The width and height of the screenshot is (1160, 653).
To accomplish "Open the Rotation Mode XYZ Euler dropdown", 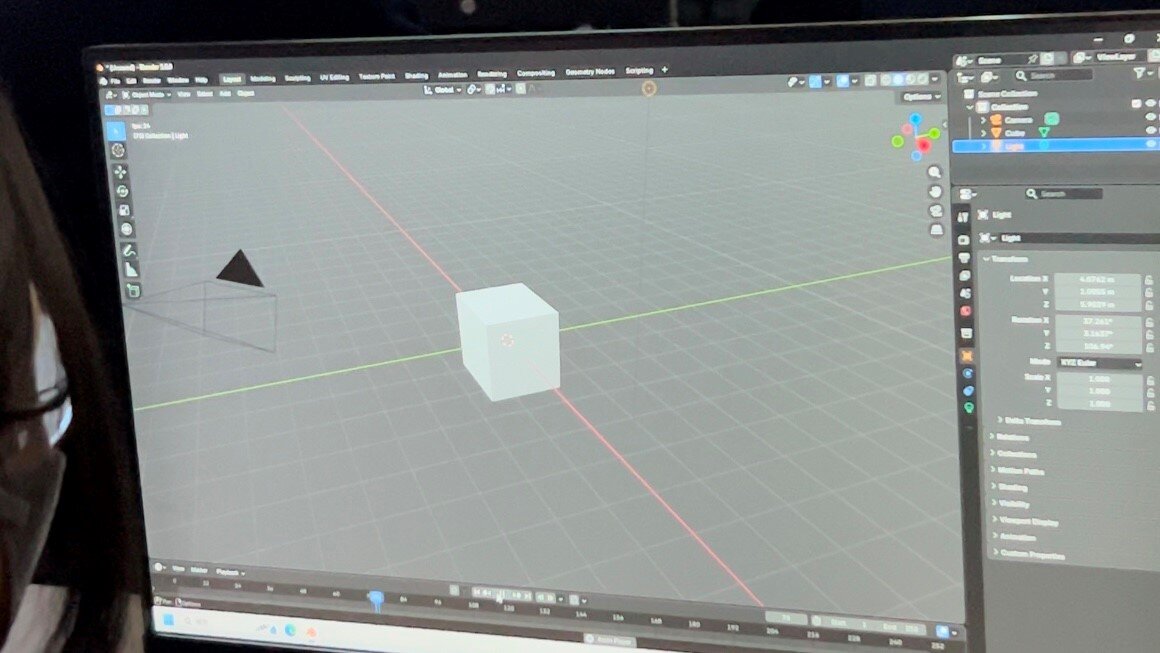I will [1098, 363].
